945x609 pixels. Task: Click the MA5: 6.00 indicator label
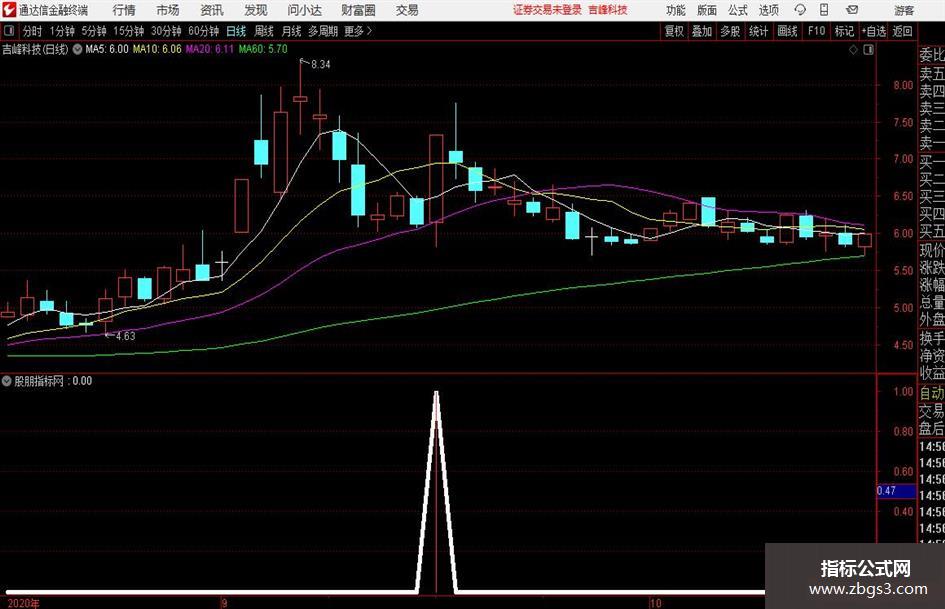pos(107,49)
